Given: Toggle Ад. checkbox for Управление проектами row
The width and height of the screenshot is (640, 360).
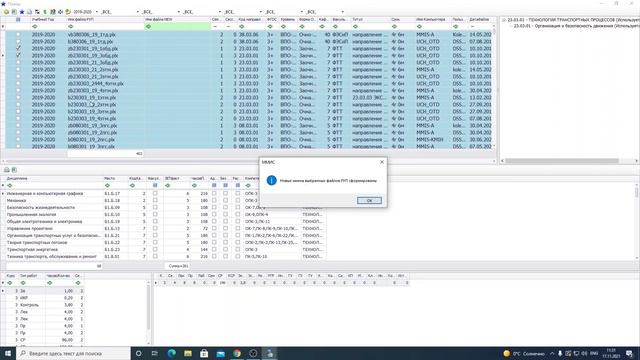Looking at the screenshot, I should click(214, 229).
